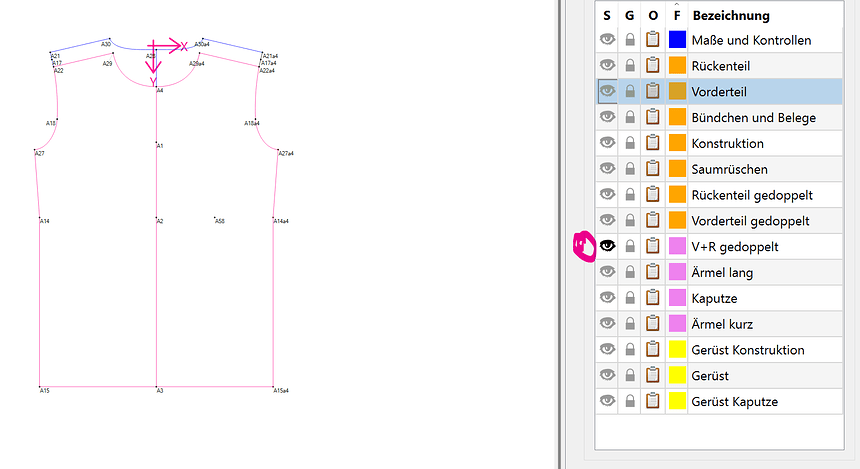The image size is (860, 469).
Task: Click the clipboard icon for Ärmel lang
Action: (x=653, y=272)
